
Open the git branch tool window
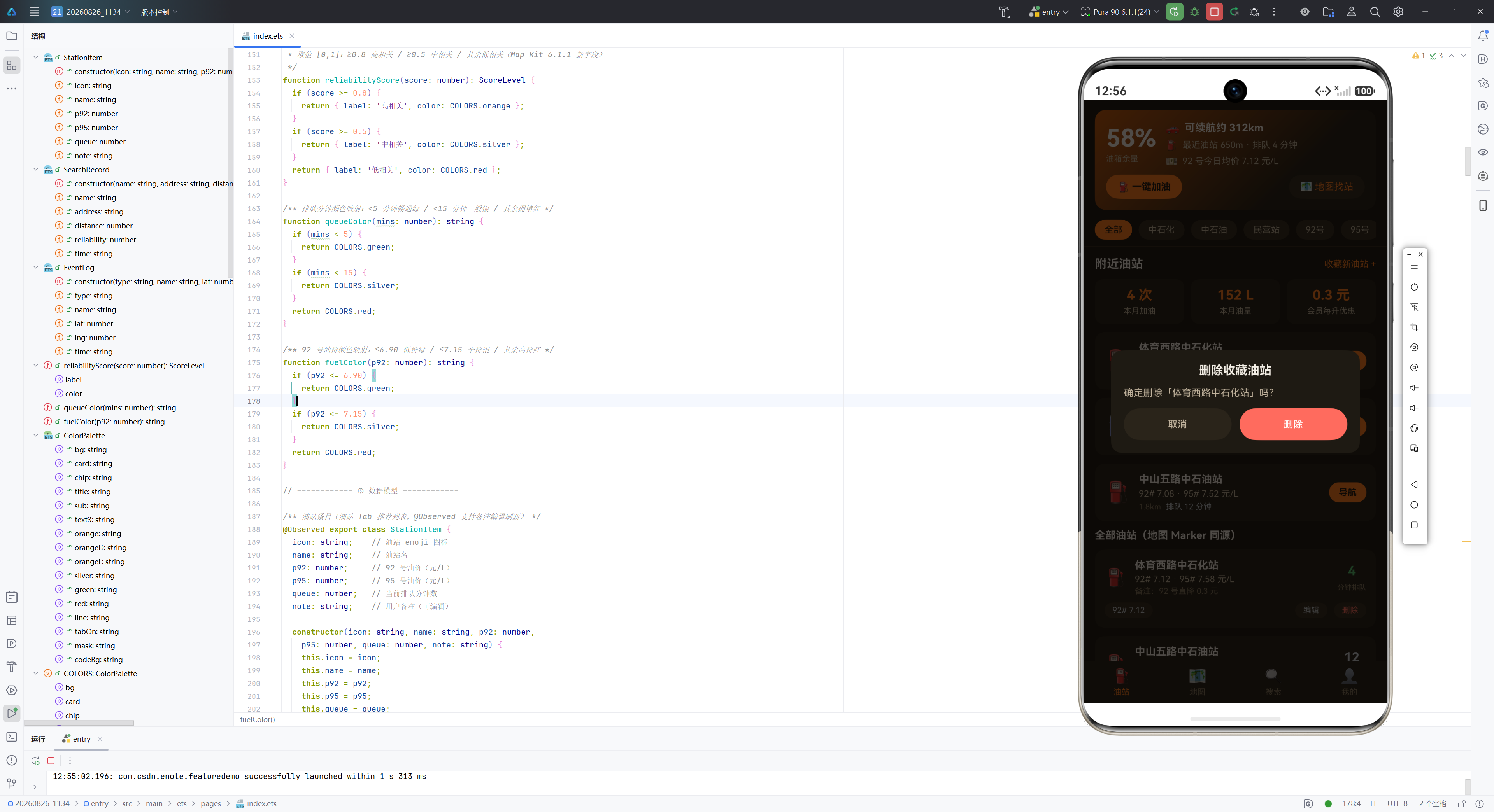pos(12,784)
